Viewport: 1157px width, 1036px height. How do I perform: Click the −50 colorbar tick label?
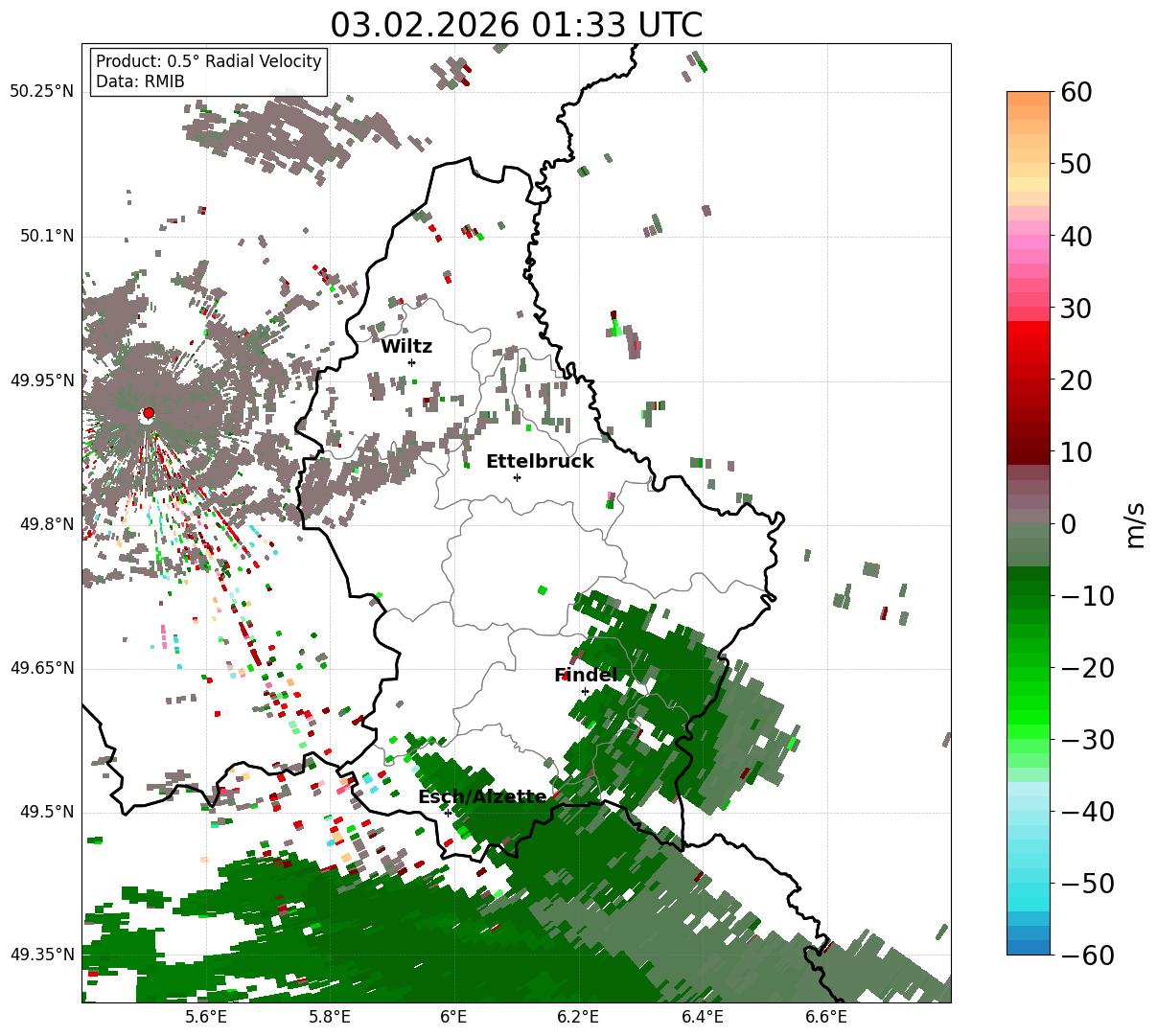(x=1087, y=884)
